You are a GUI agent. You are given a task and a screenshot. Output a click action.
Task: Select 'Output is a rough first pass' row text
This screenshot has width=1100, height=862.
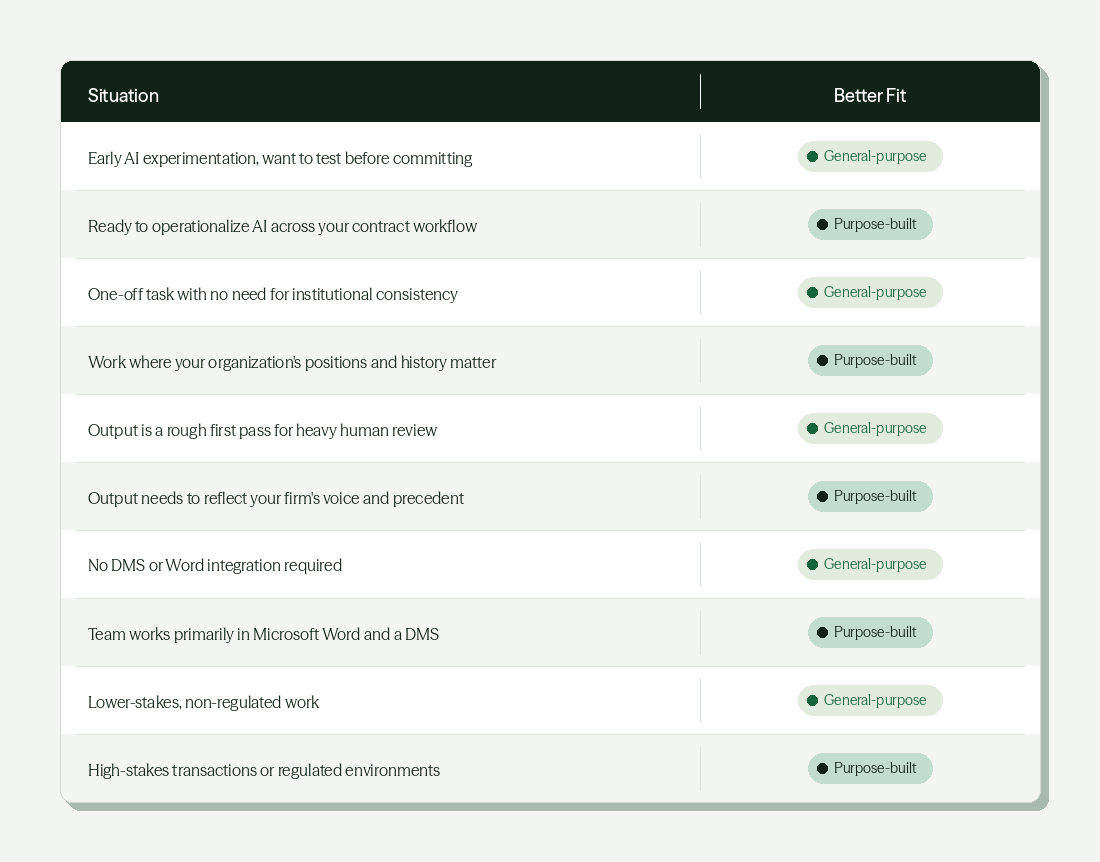[x=262, y=431]
